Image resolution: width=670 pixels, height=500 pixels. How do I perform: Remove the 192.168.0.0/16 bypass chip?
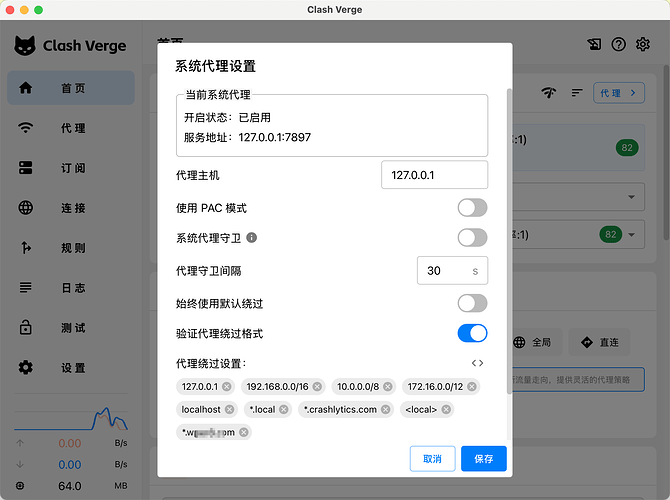(317, 387)
